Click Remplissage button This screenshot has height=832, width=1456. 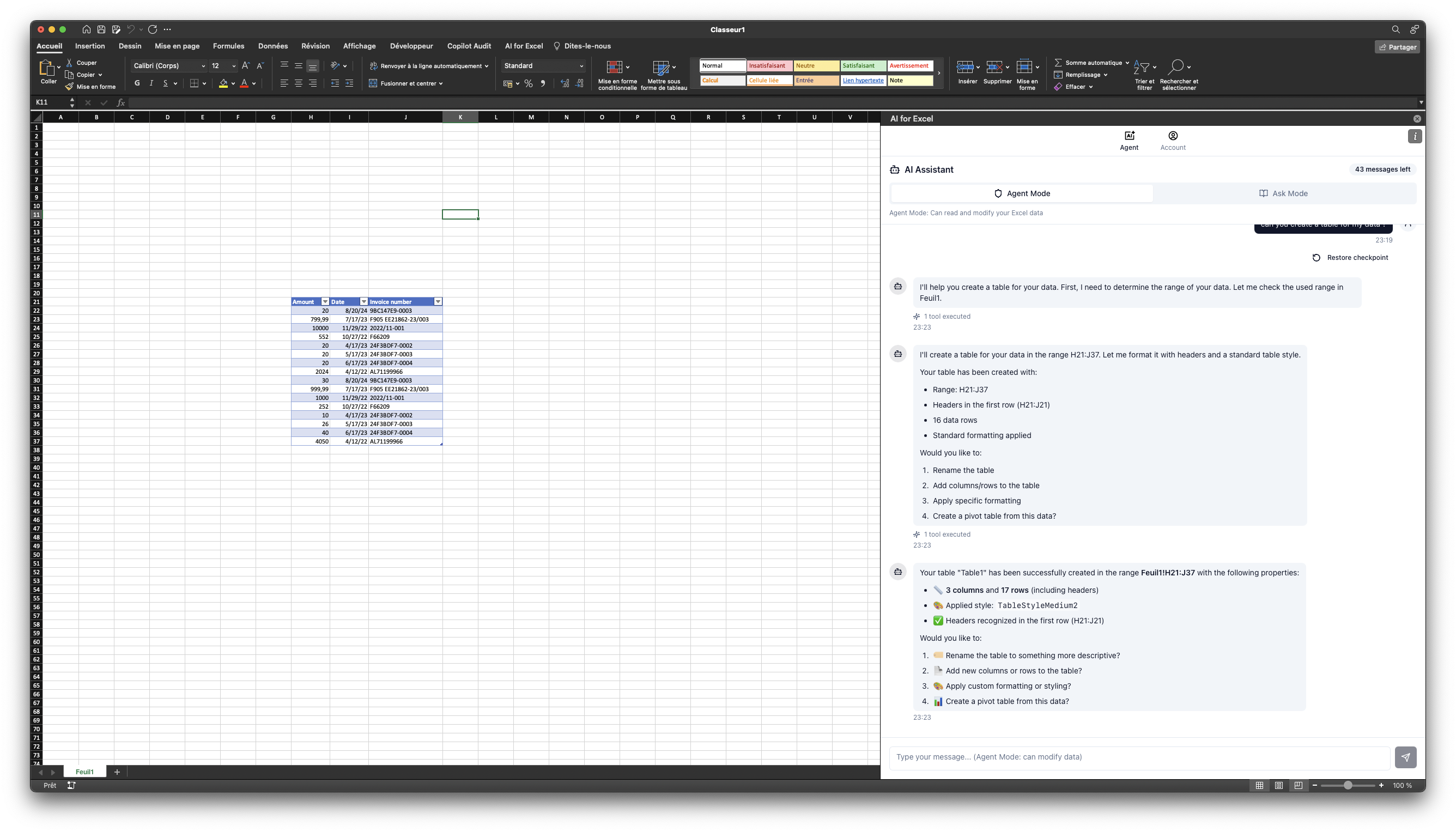pos(1081,75)
